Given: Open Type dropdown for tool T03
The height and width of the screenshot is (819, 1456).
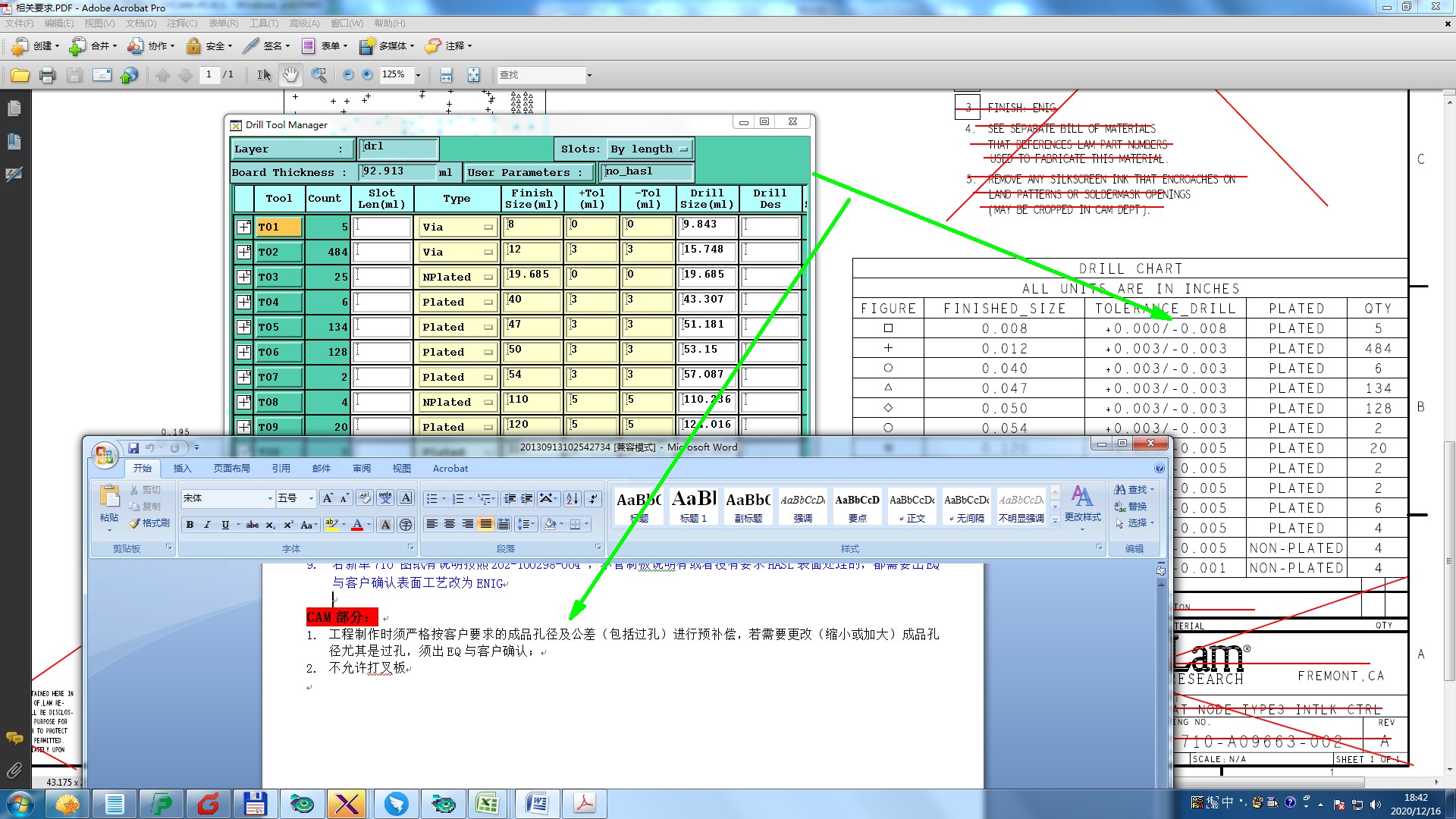Looking at the screenshot, I should 457,277.
